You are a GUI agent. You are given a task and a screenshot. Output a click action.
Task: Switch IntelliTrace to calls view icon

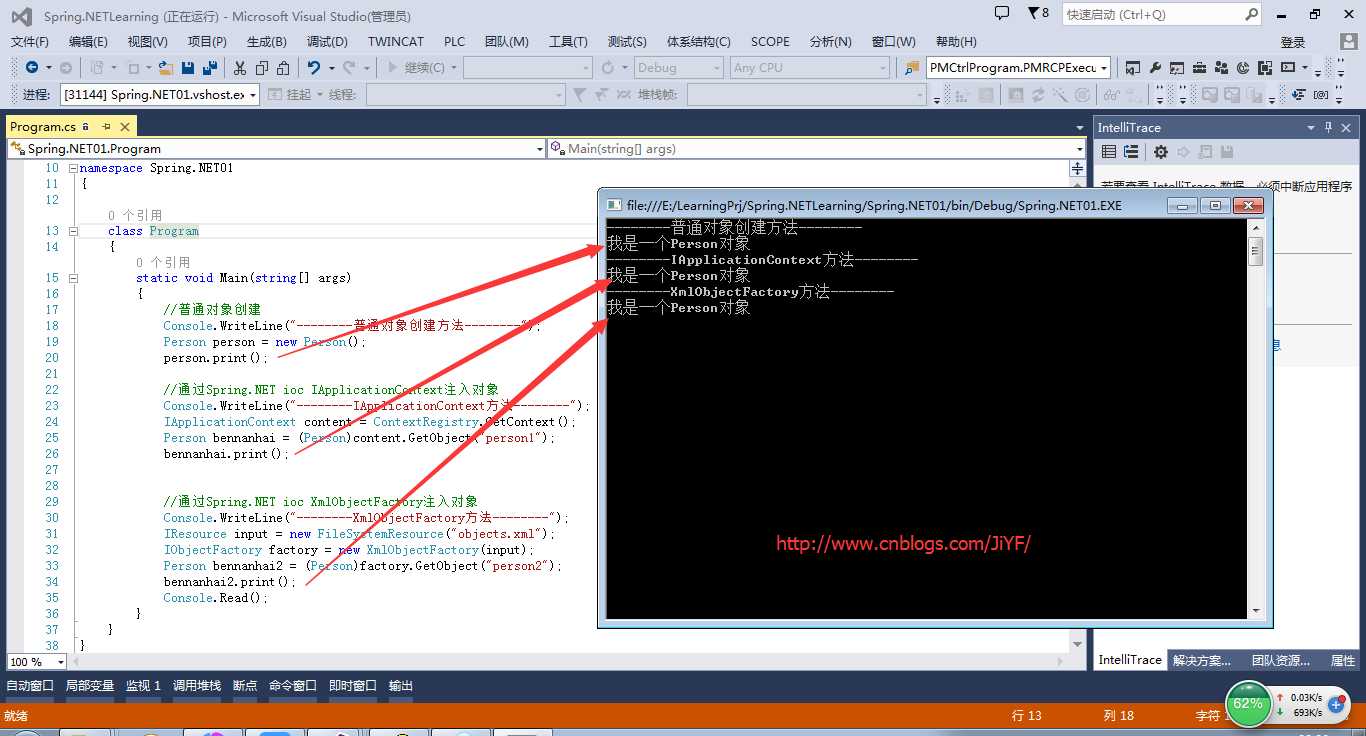(1131, 152)
